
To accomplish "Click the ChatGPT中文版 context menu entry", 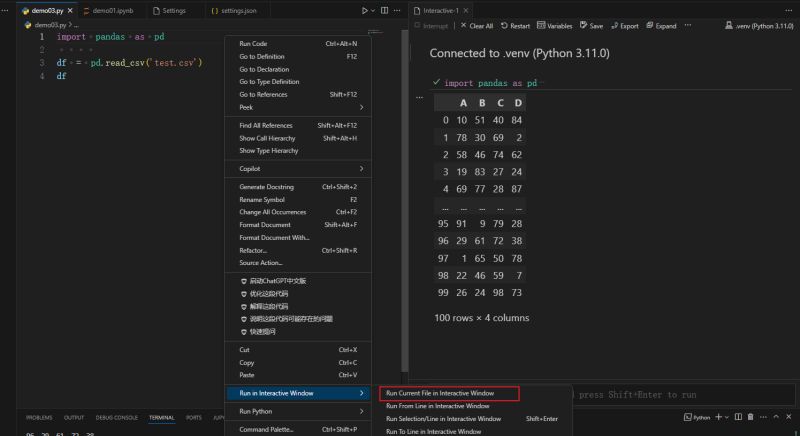I will (x=298, y=281).
